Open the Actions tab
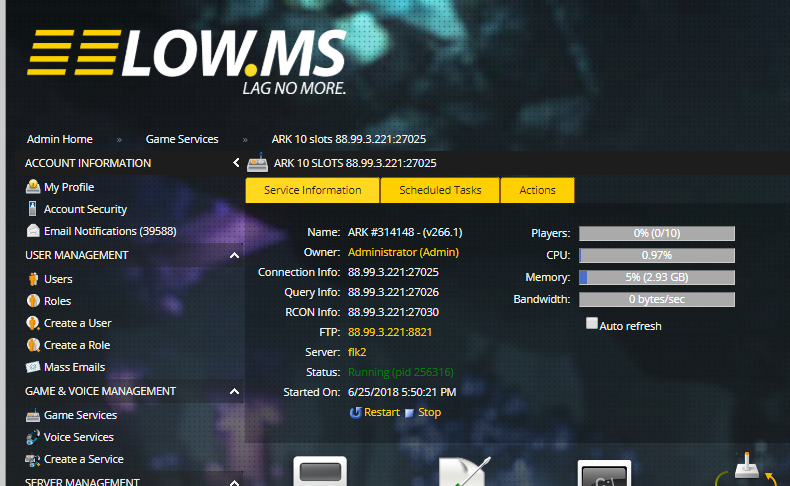This screenshot has height=486, width=790. [538, 190]
